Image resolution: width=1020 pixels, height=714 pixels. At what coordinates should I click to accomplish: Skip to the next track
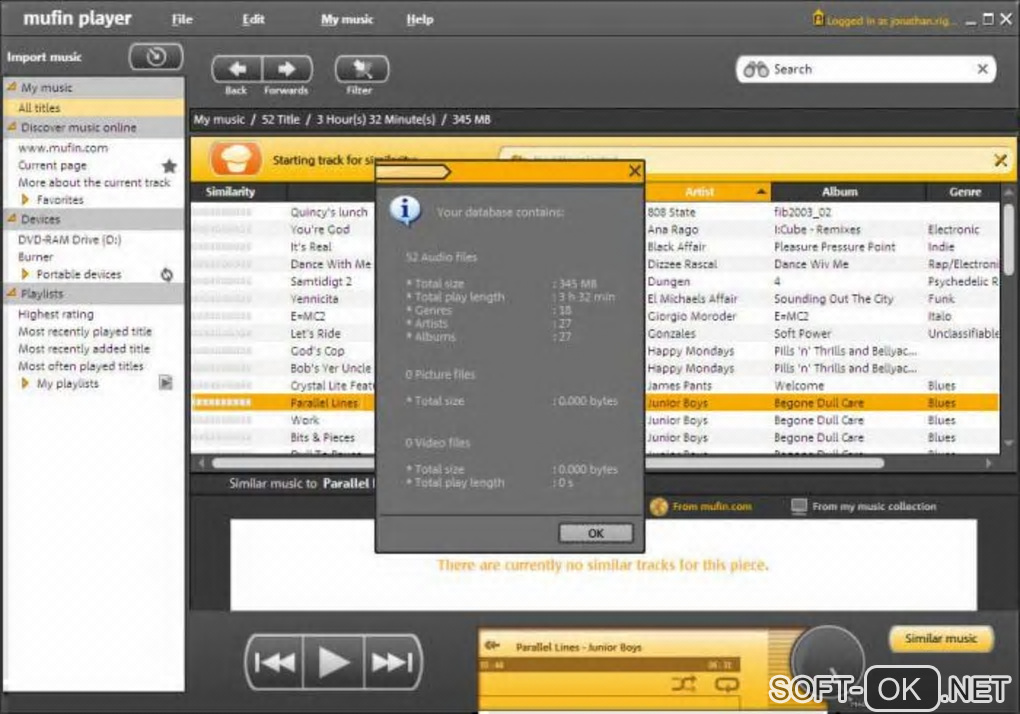point(392,662)
